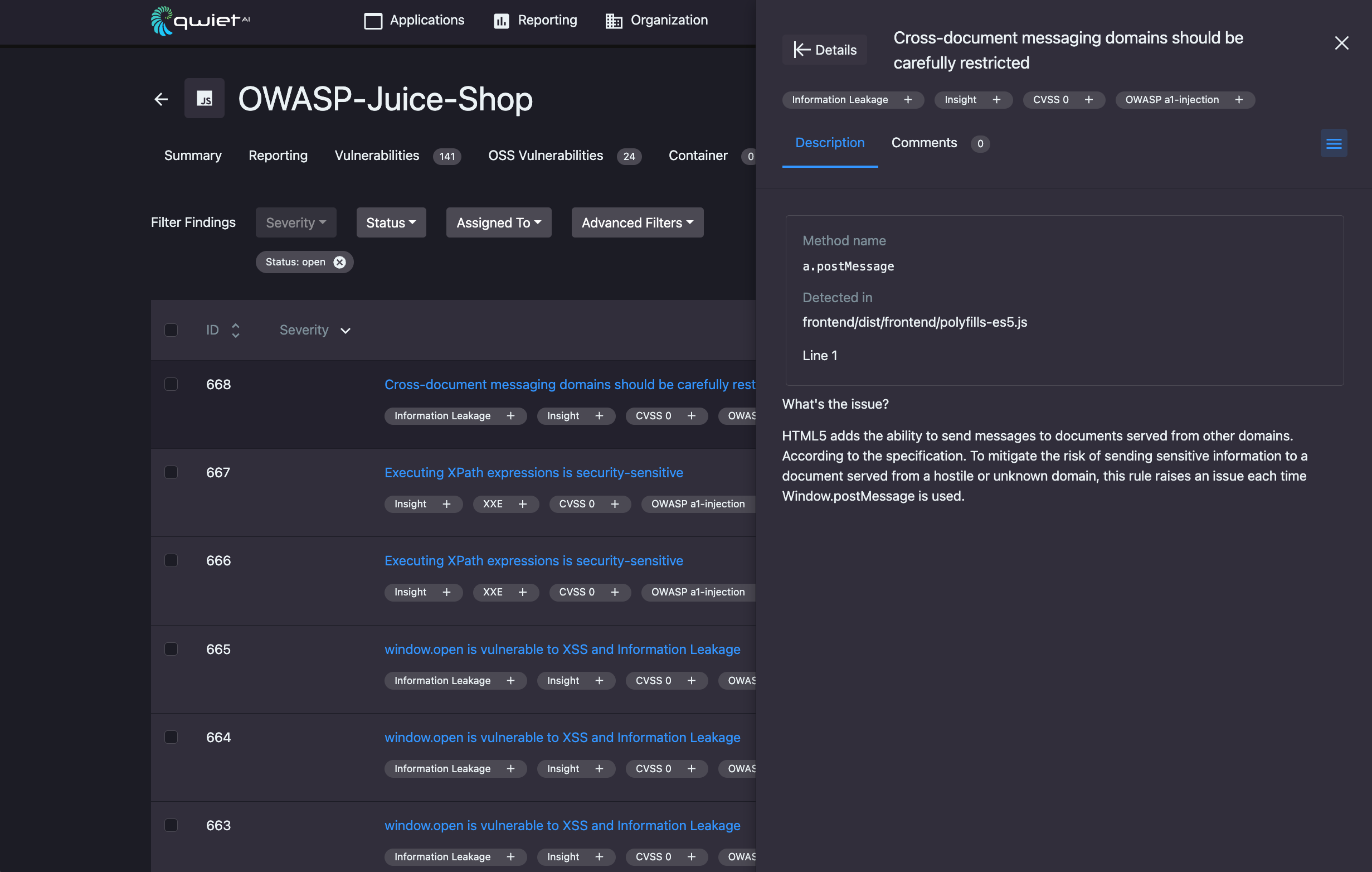Click plus on OWASP a1-injection tag in details panel
Screen dimensions: 1372x872
[1239, 100]
